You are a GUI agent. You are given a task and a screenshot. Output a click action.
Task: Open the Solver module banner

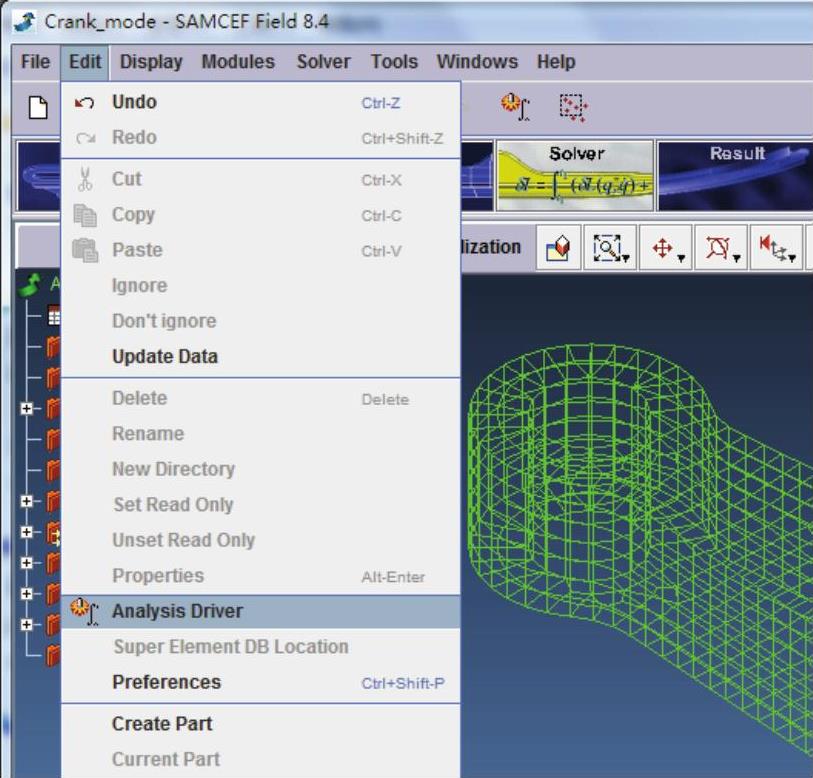pos(576,175)
